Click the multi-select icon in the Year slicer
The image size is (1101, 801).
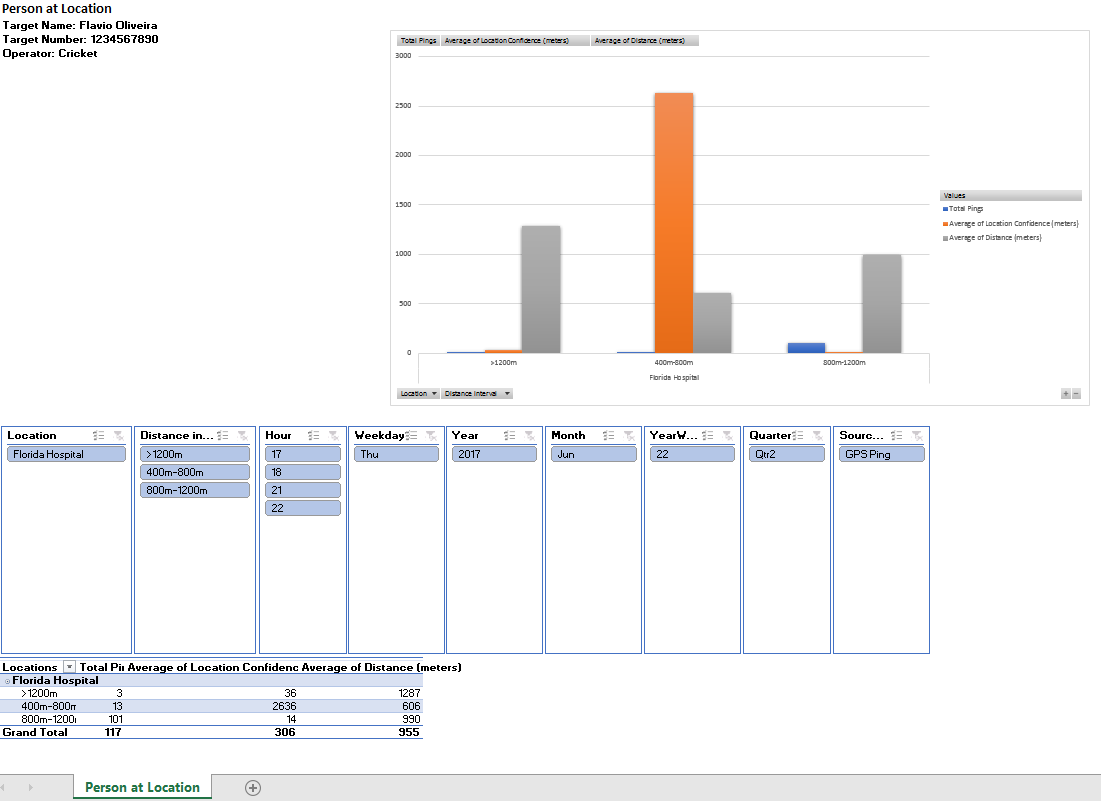point(509,436)
